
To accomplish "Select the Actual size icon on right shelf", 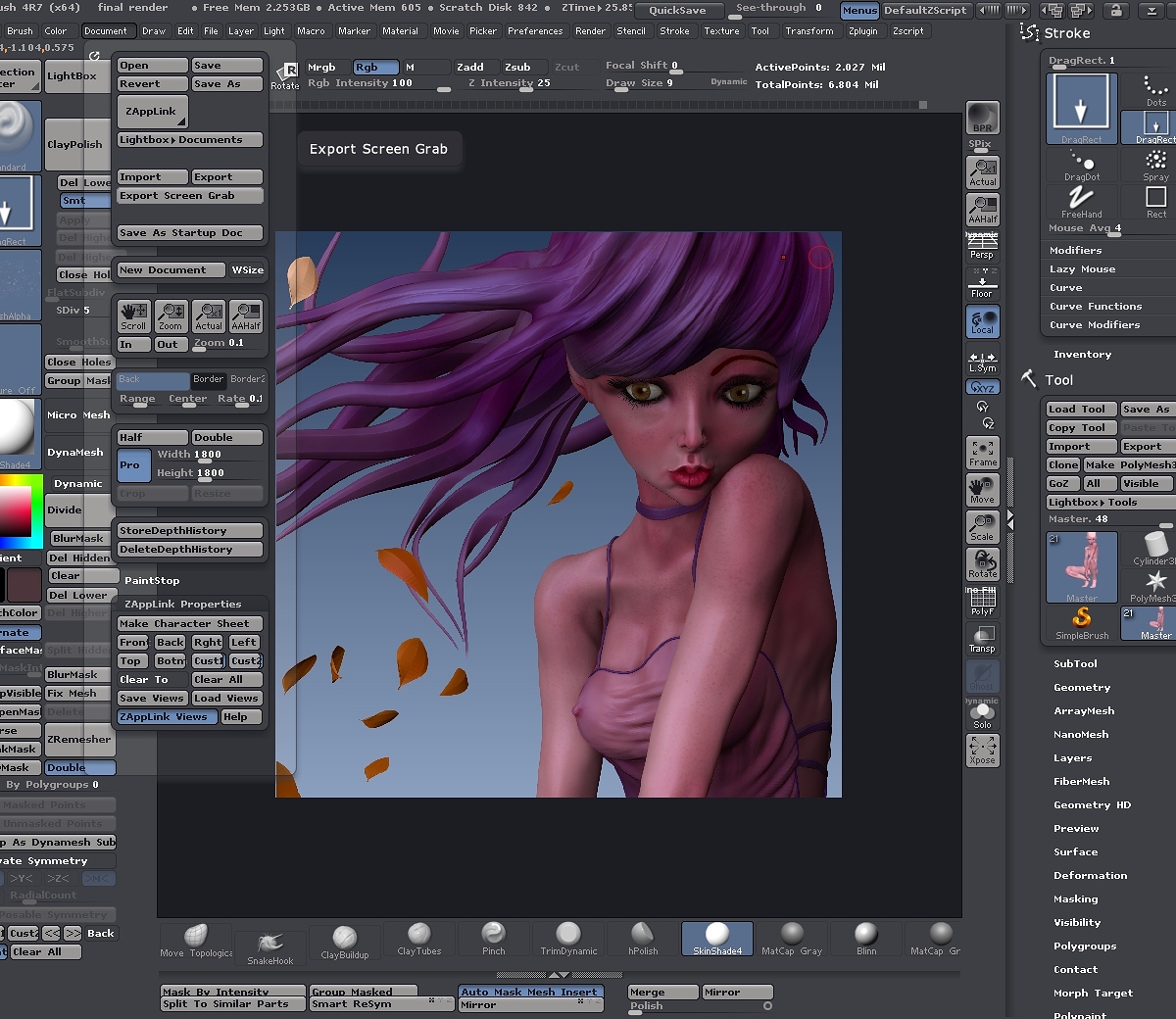I will (x=983, y=172).
